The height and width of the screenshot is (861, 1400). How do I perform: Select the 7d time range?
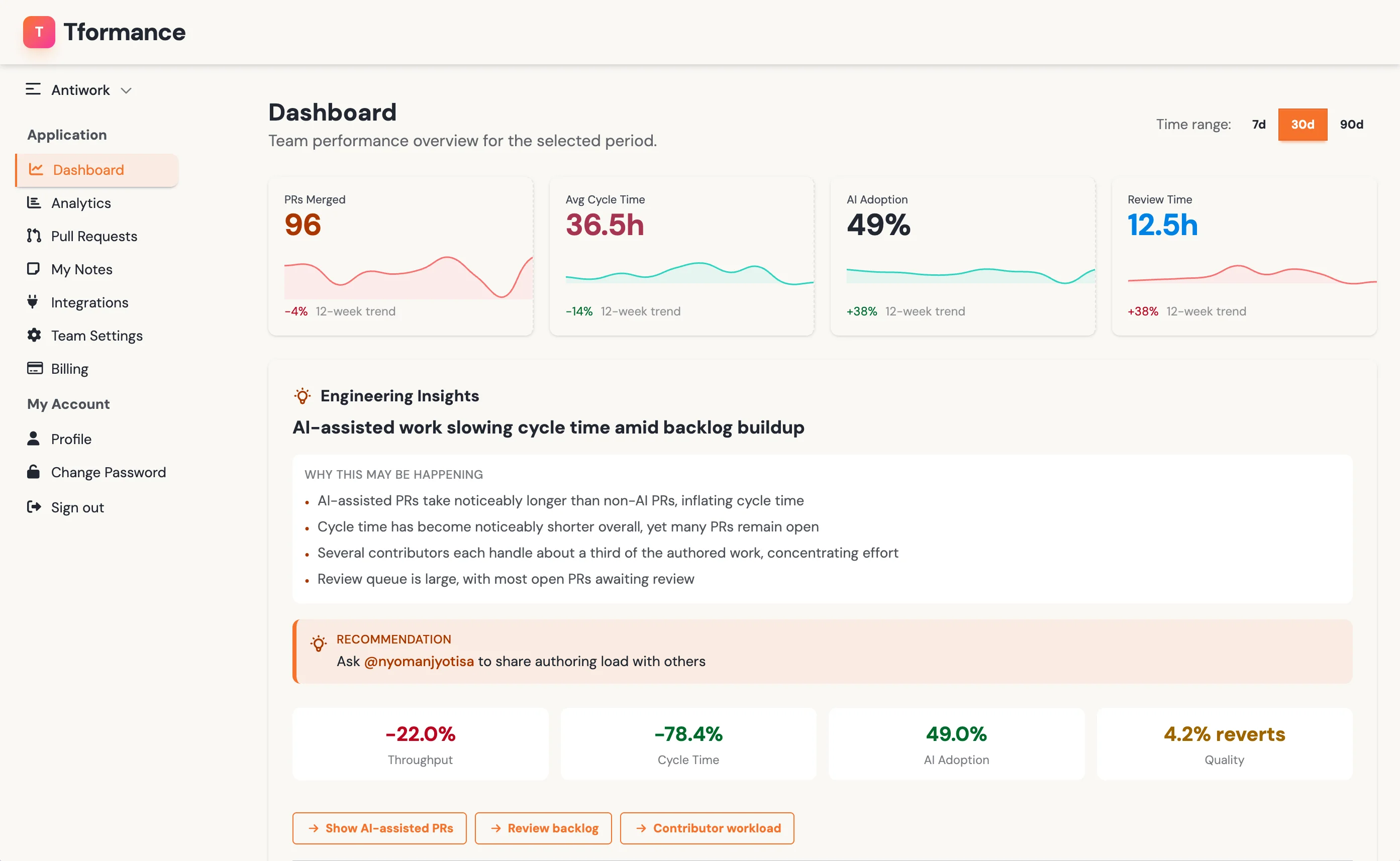pos(1259,124)
